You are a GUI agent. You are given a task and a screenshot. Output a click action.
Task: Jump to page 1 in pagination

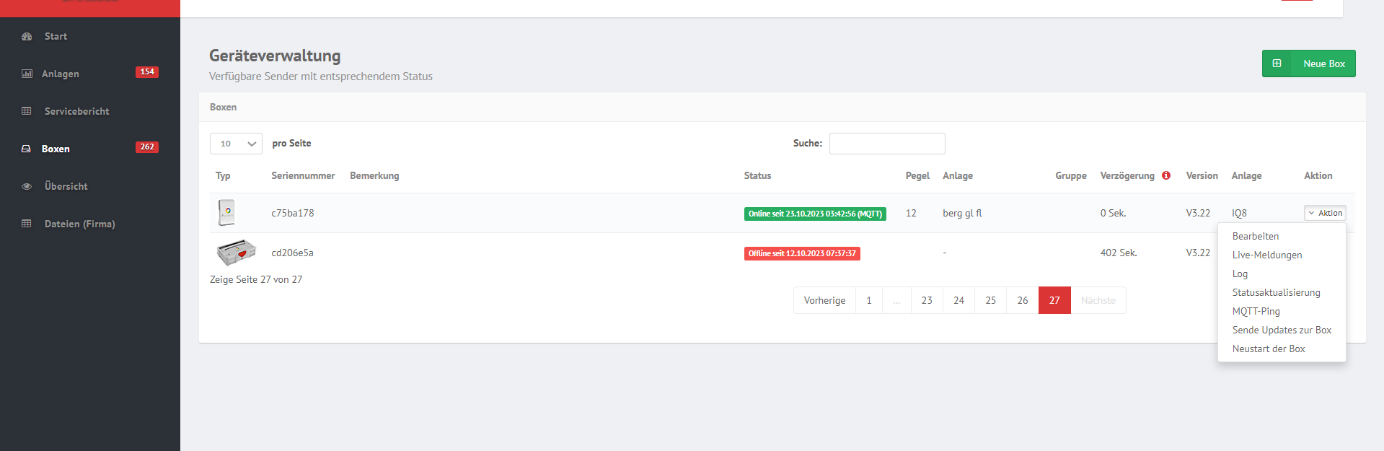point(869,301)
